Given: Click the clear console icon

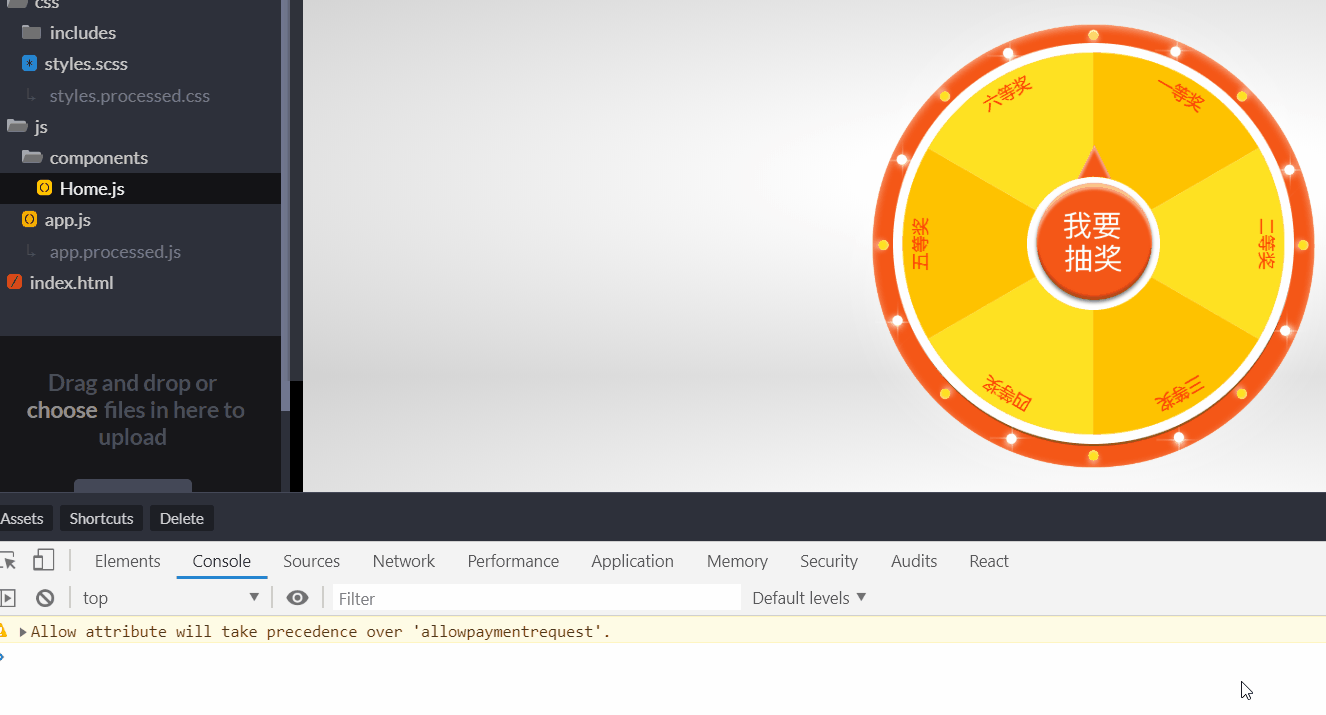Looking at the screenshot, I should tap(45, 598).
